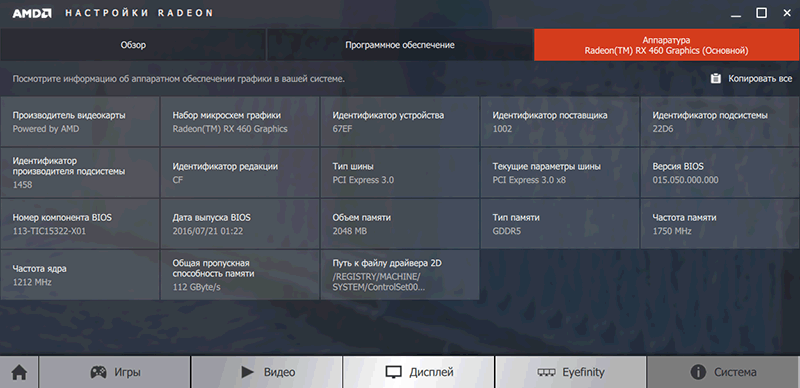Screen dimensions: 800x388
Task: Click the info icon on Система tab
Action: 698,372
